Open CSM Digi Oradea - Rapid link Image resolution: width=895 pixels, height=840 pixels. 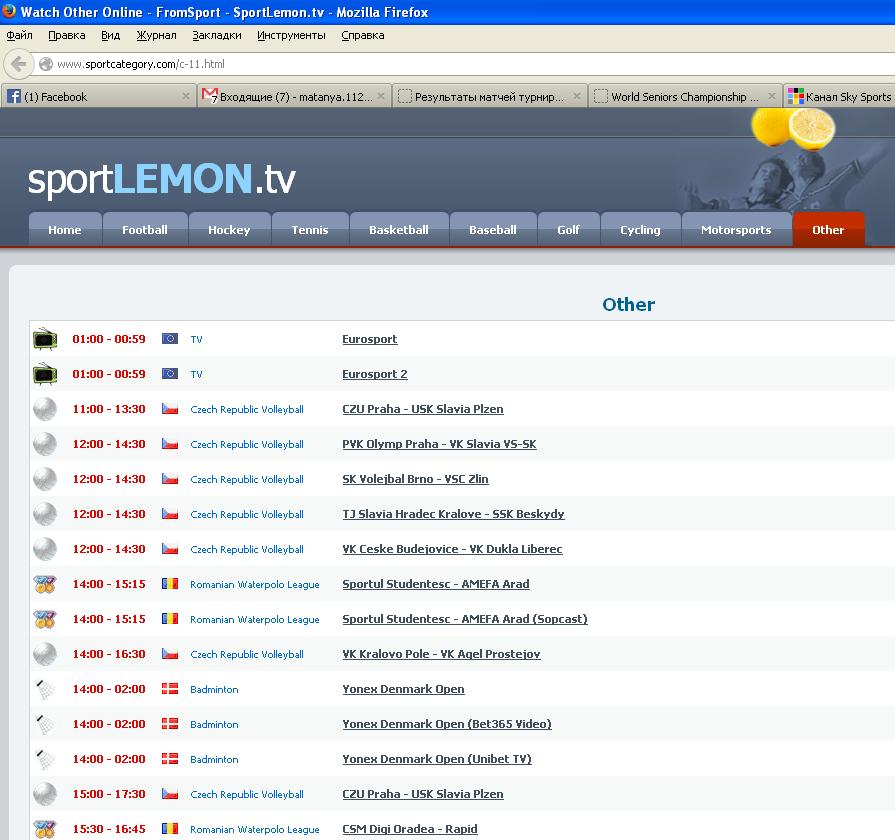tap(410, 829)
